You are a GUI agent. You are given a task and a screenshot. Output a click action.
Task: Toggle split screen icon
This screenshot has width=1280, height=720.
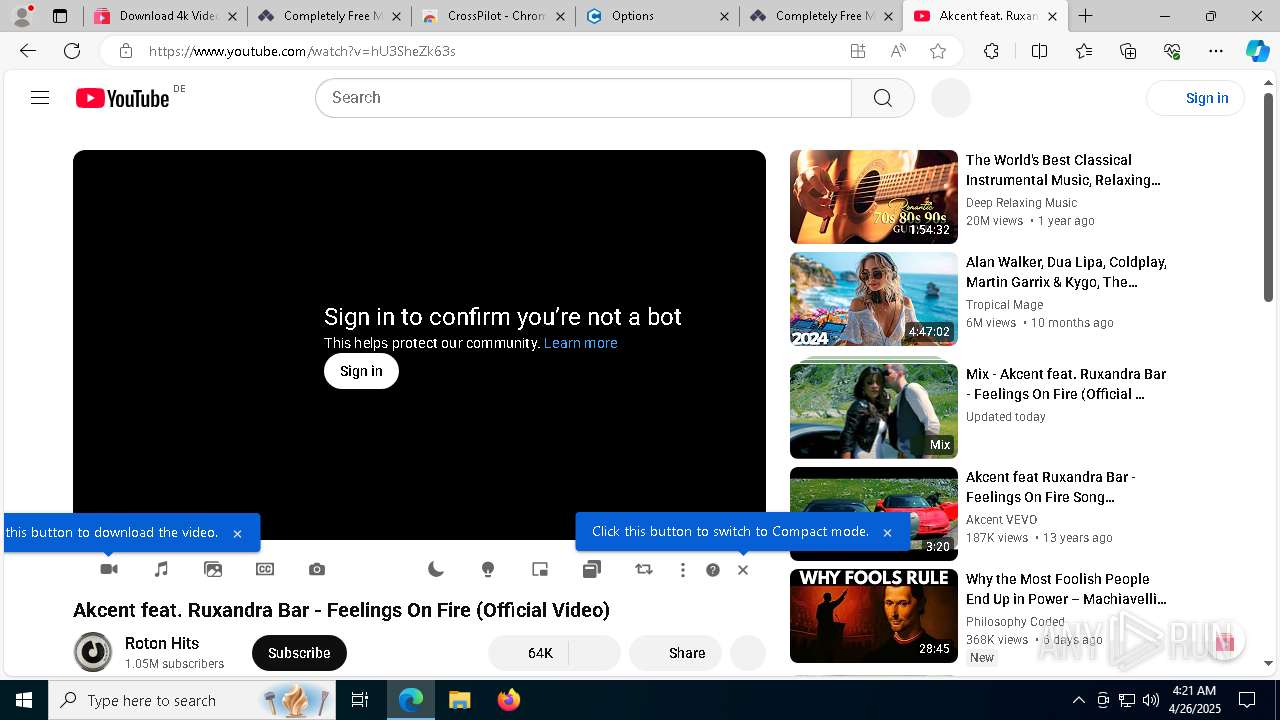pyautogui.click(x=1039, y=51)
